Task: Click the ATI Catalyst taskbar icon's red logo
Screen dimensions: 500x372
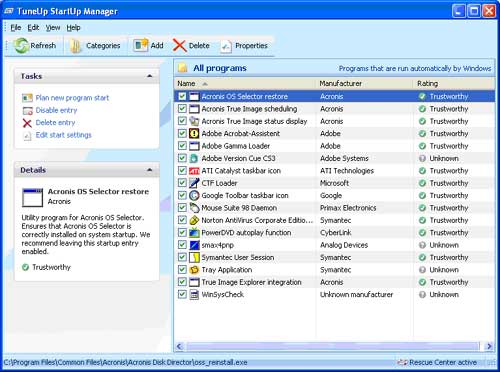Action: tap(194, 171)
